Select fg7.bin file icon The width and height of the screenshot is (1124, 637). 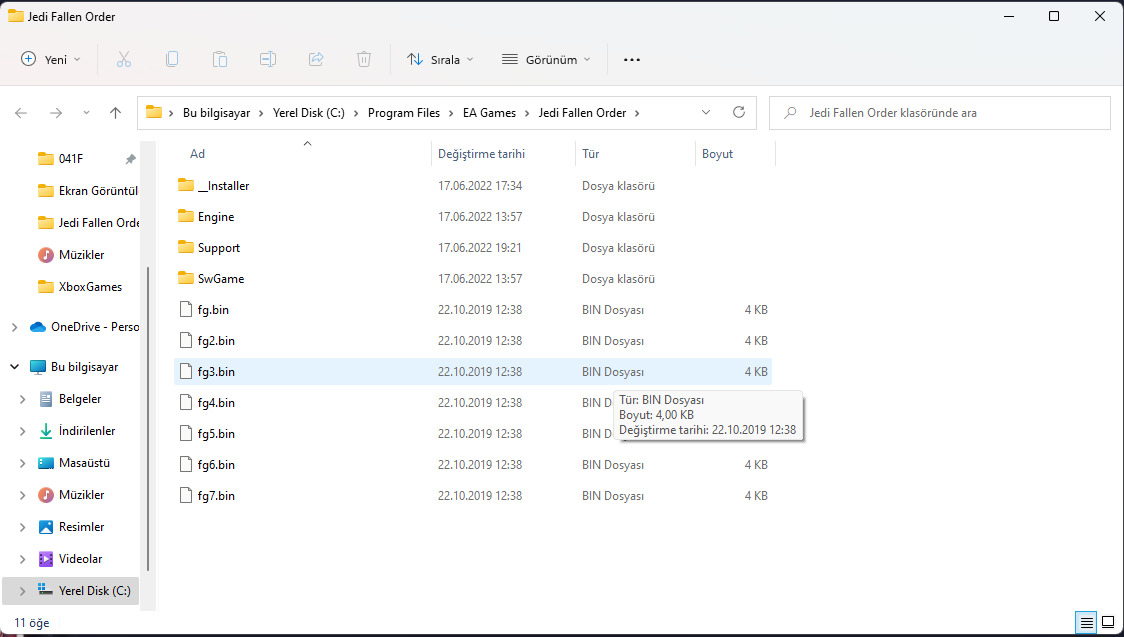click(x=186, y=495)
